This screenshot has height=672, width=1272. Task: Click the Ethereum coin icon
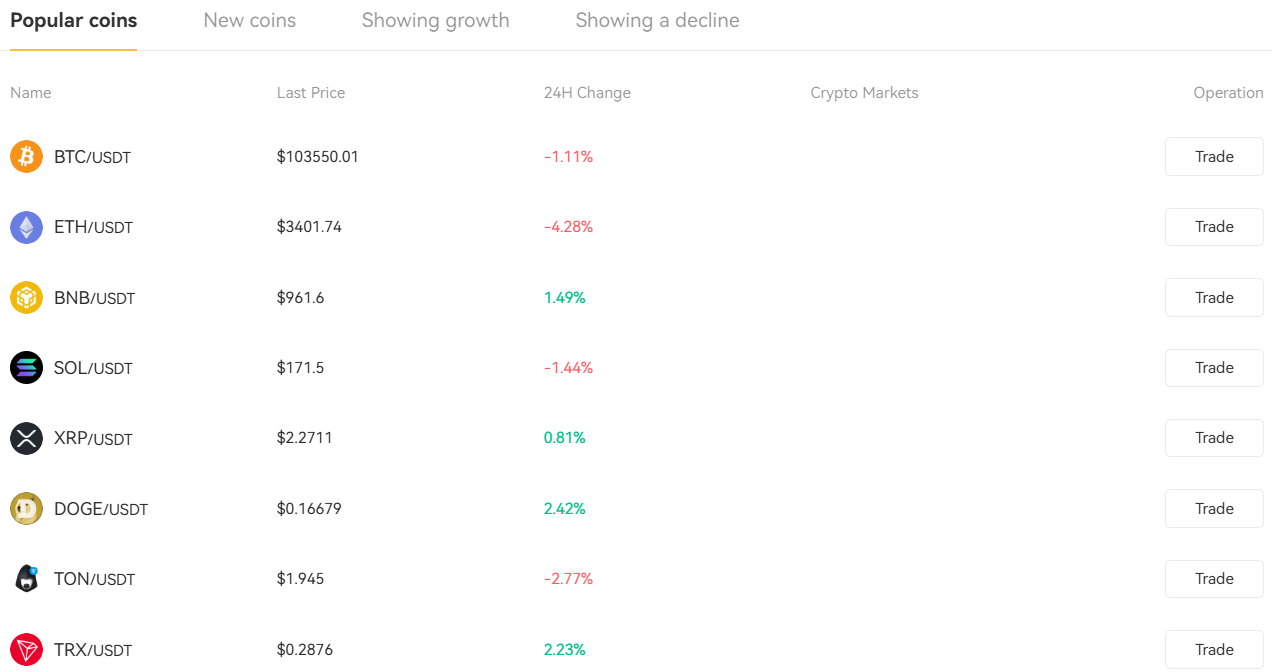coord(26,227)
